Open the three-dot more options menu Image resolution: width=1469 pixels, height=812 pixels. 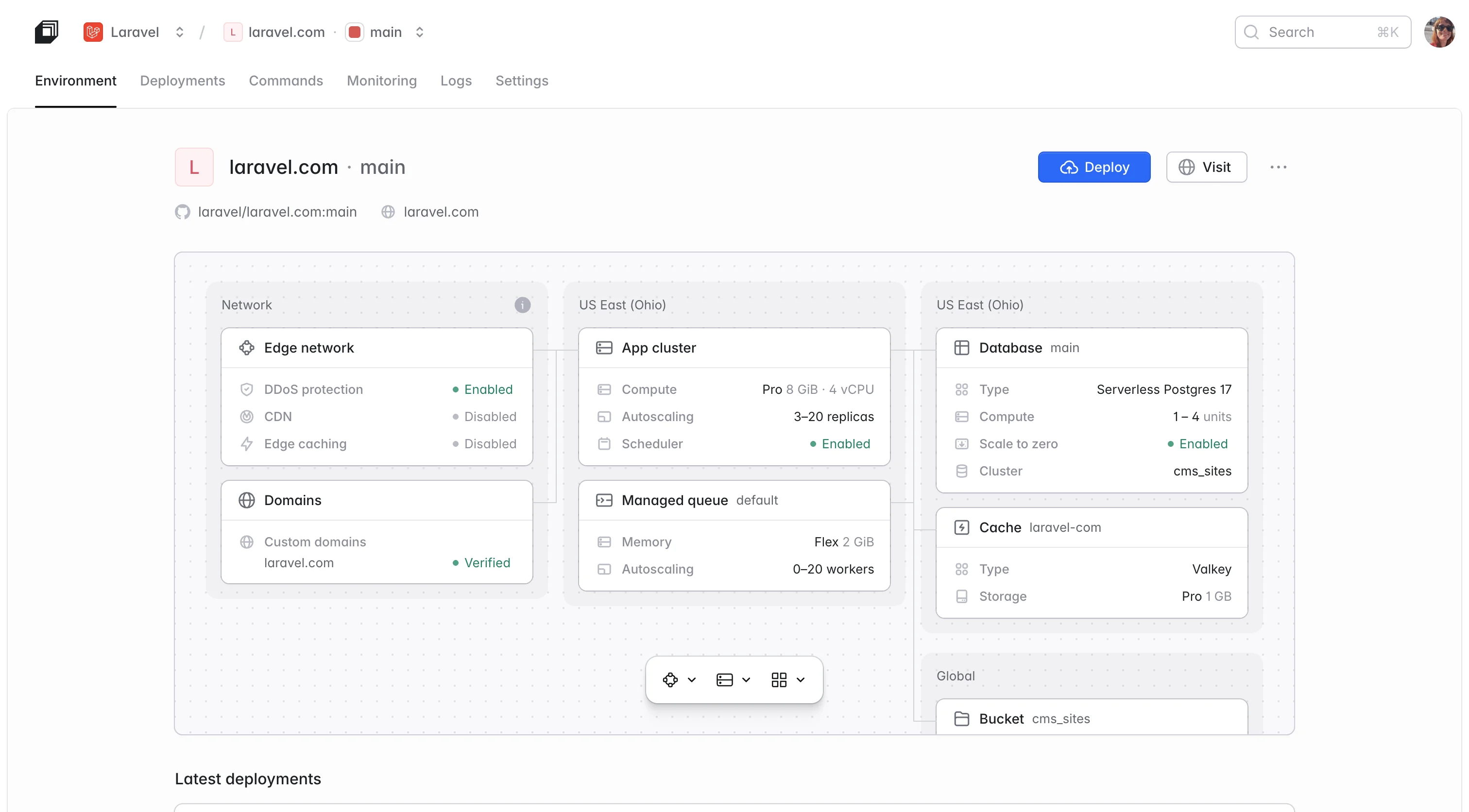tap(1278, 167)
